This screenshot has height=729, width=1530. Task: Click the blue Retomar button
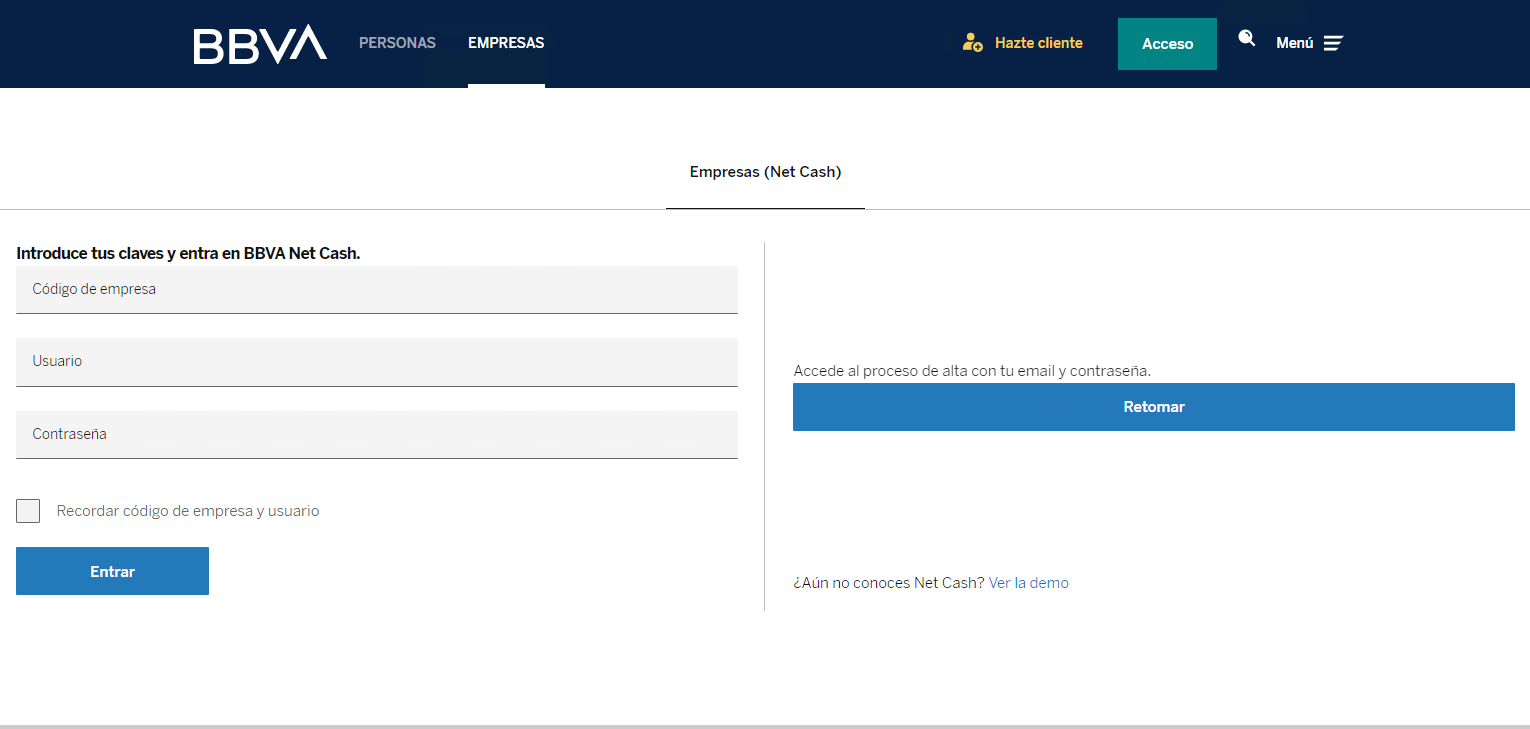(x=1153, y=407)
